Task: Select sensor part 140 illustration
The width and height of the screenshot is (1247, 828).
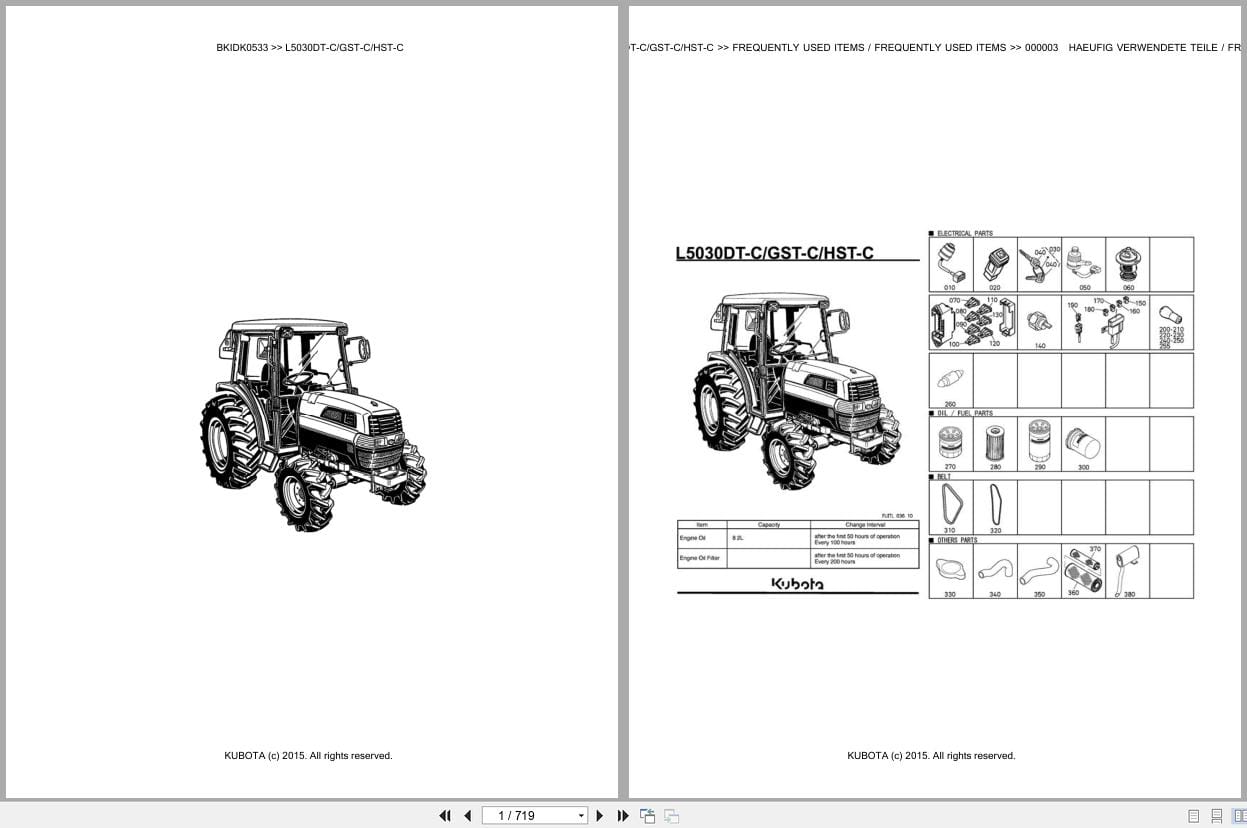Action: [1039, 321]
